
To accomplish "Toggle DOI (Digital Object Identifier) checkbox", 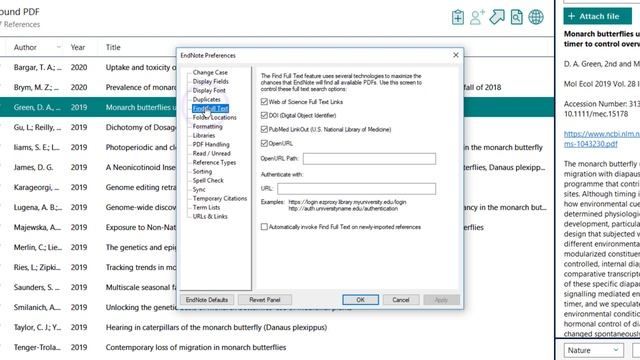I will [264, 116].
